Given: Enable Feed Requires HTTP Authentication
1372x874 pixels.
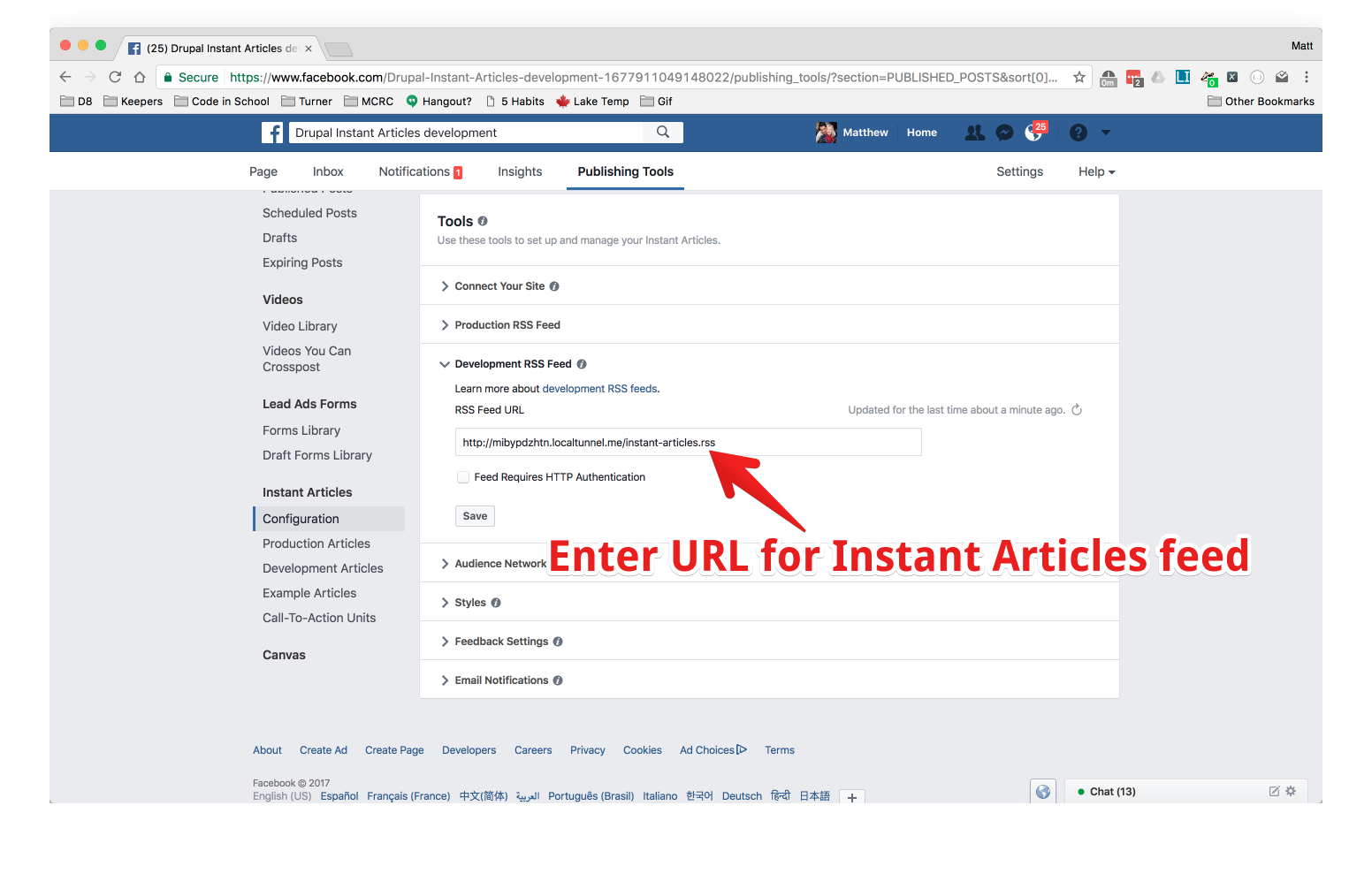Looking at the screenshot, I should click(462, 476).
